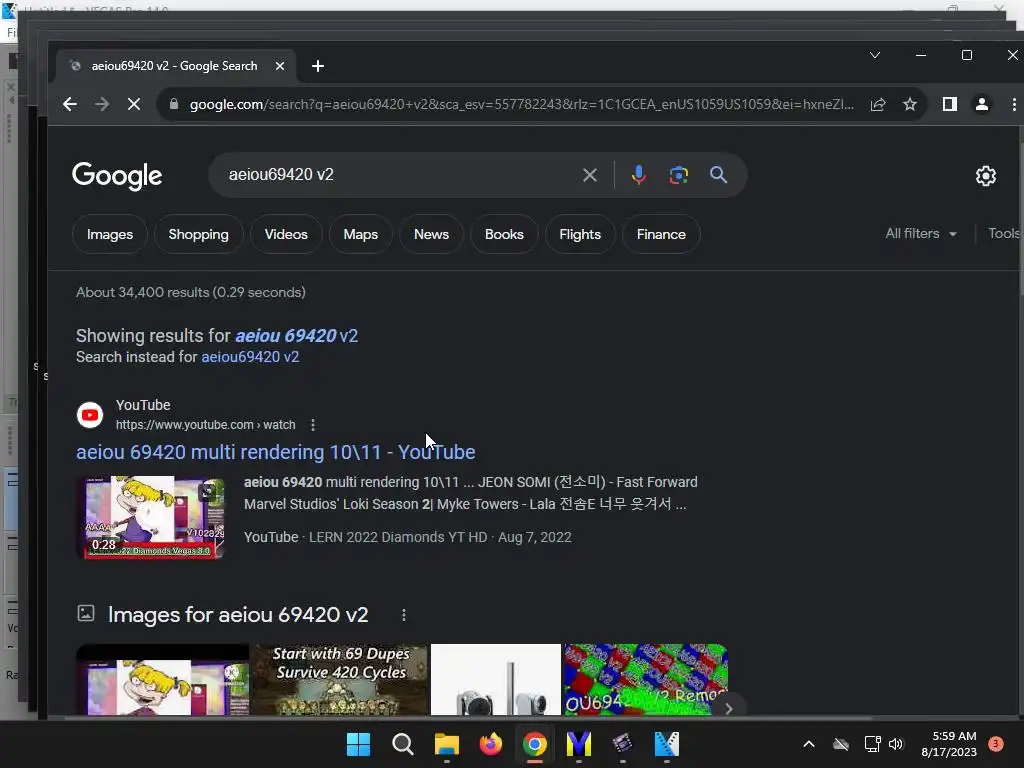Open File Explorer from the taskbar
Viewport: 1024px width, 768px height.
[447, 744]
